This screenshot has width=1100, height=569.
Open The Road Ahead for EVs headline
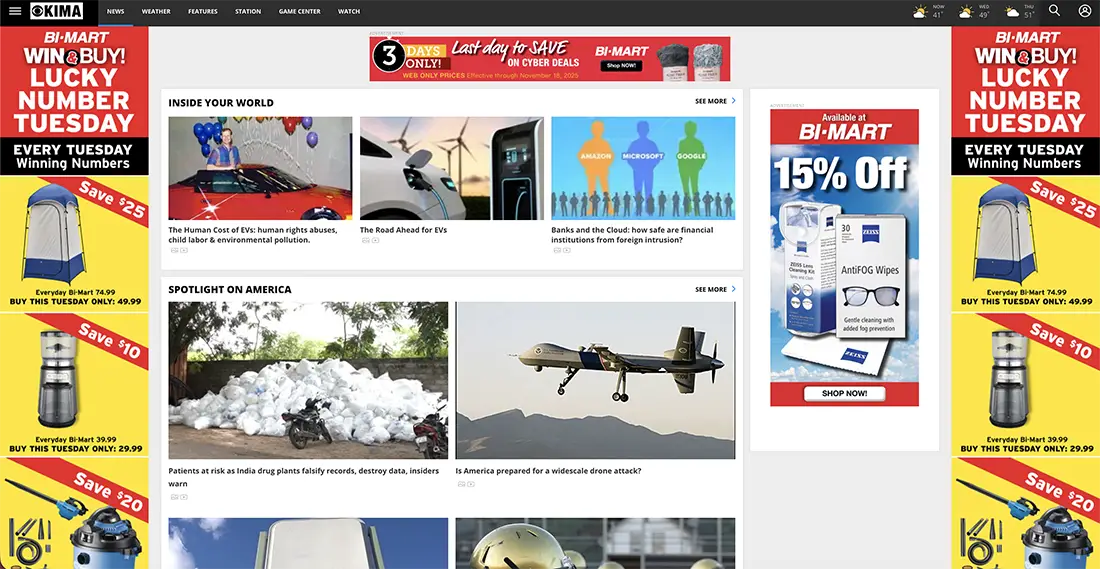403,230
